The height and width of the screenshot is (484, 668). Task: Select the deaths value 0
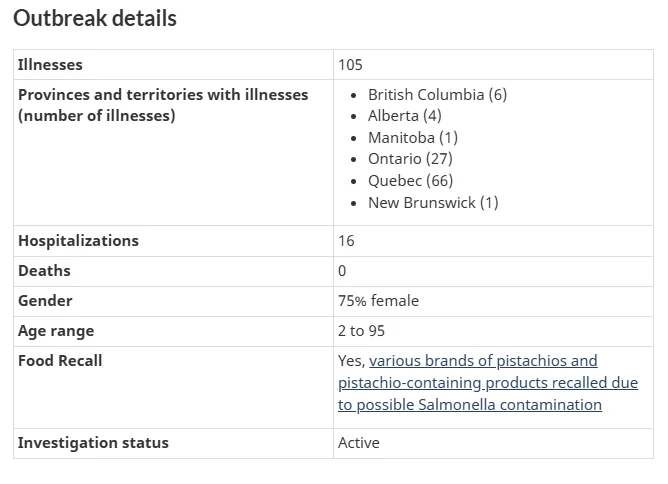342,271
